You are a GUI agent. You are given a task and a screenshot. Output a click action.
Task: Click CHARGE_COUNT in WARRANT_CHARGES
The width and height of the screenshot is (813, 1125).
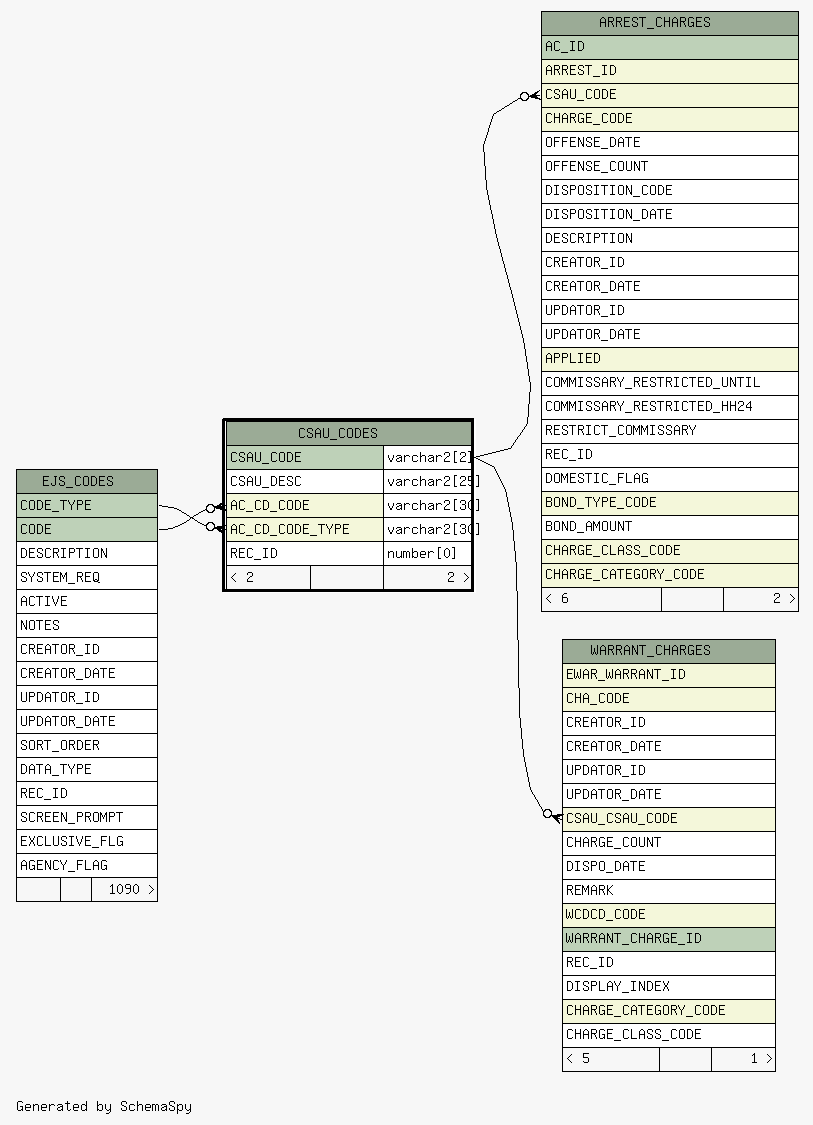coord(669,843)
